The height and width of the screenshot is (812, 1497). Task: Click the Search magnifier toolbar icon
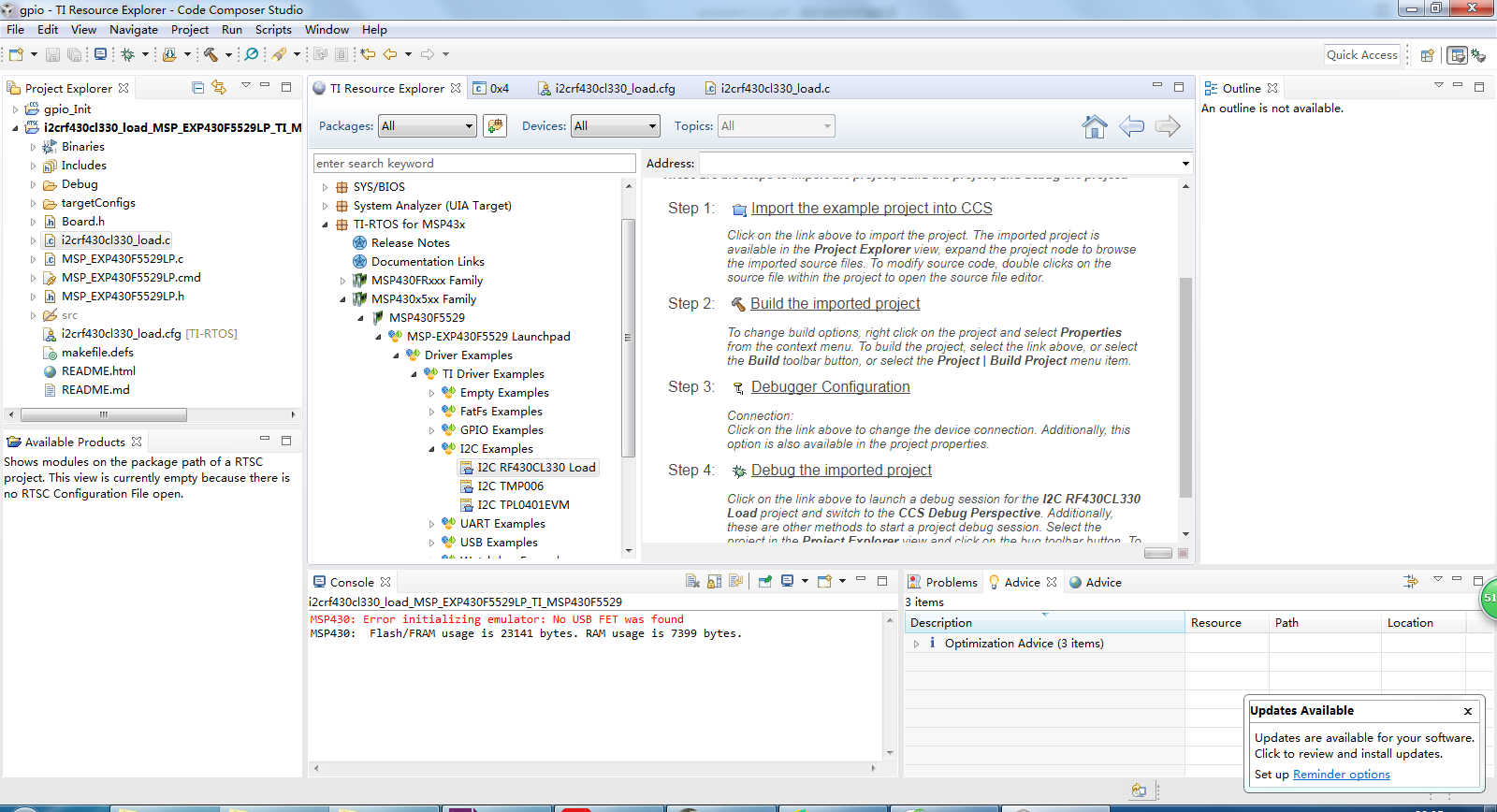click(252, 54)
